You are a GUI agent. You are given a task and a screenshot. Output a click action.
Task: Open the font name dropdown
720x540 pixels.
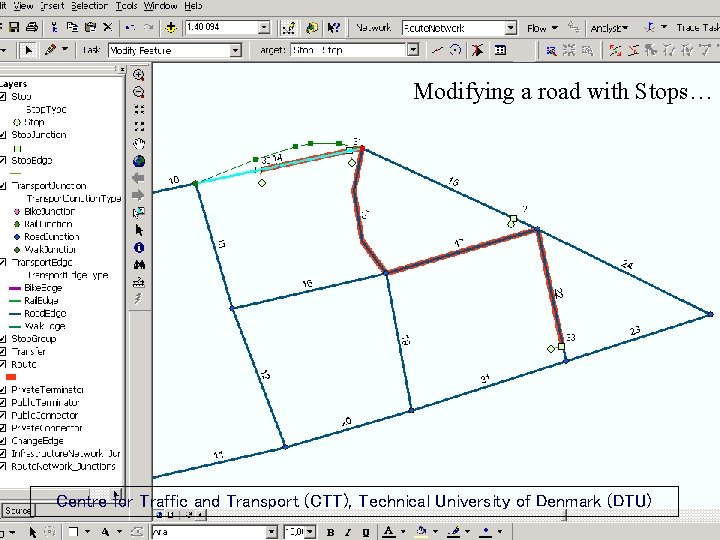(272, 532)
